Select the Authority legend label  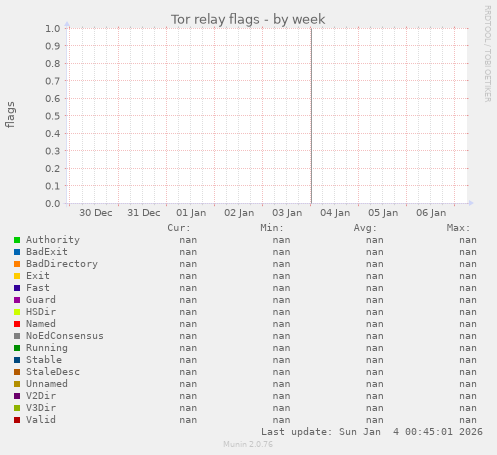[x=53, y=240]
